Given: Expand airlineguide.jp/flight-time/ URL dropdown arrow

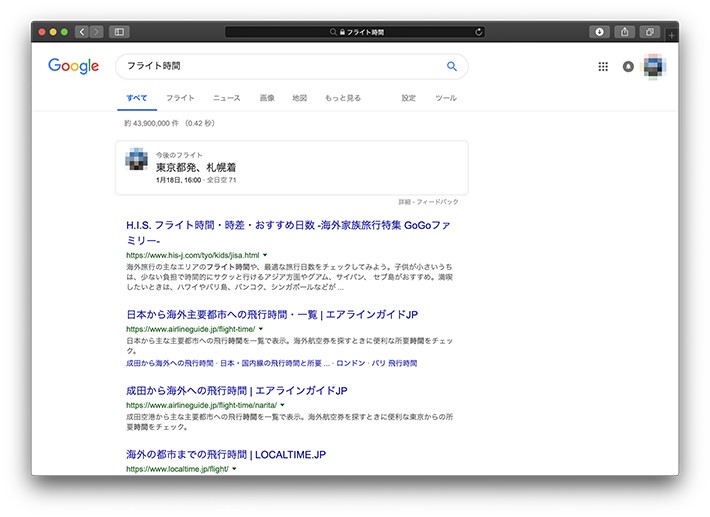Looking at the screenshot, I should tap(261, 329).
